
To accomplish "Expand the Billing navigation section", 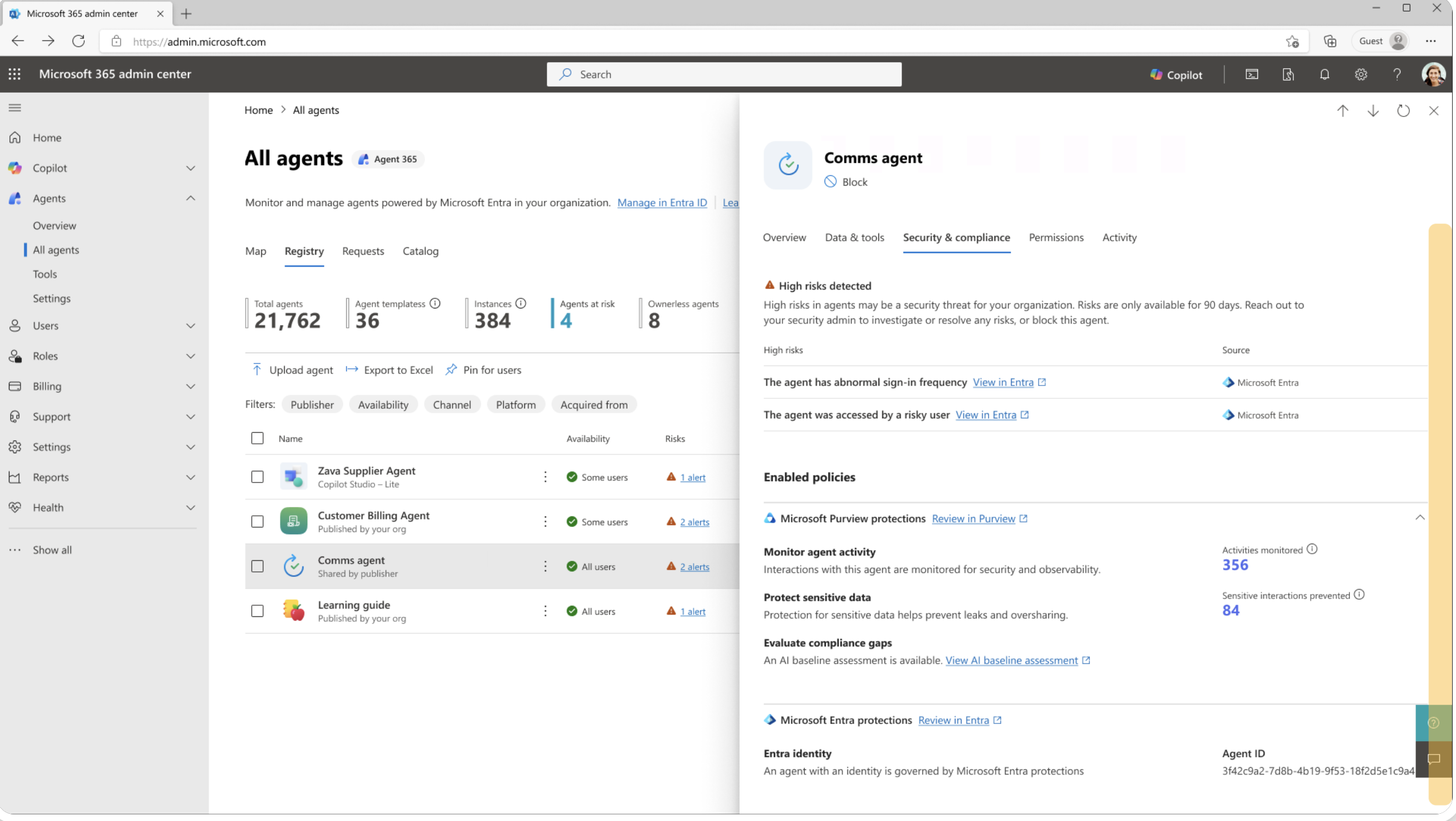I will pyautogui.click(x=190, y=387).
